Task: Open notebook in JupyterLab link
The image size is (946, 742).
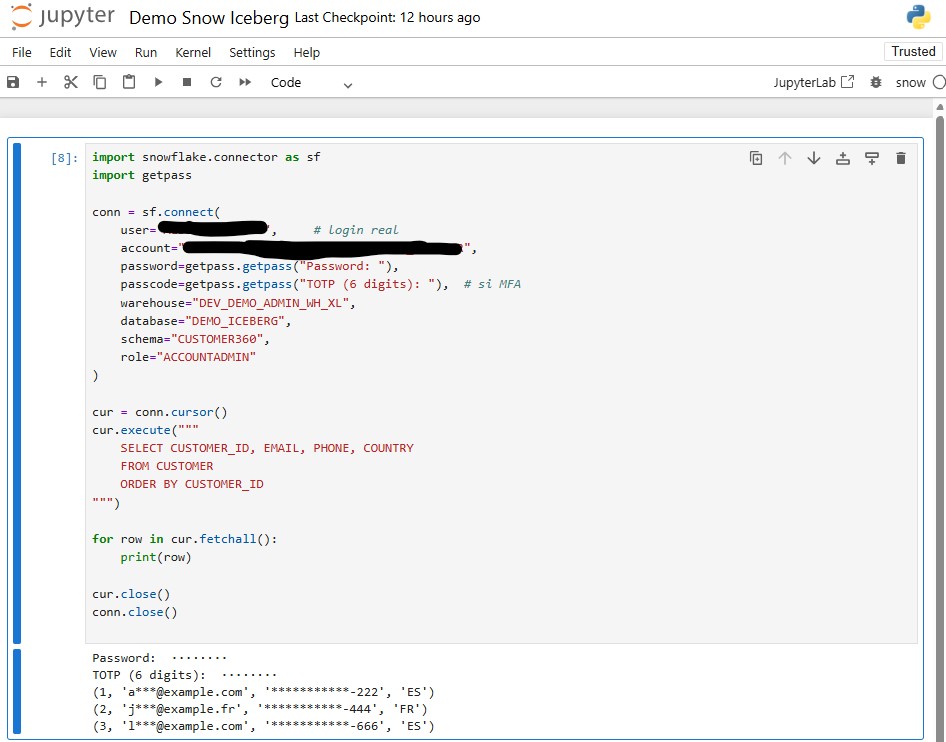Action: coord(814,82)
